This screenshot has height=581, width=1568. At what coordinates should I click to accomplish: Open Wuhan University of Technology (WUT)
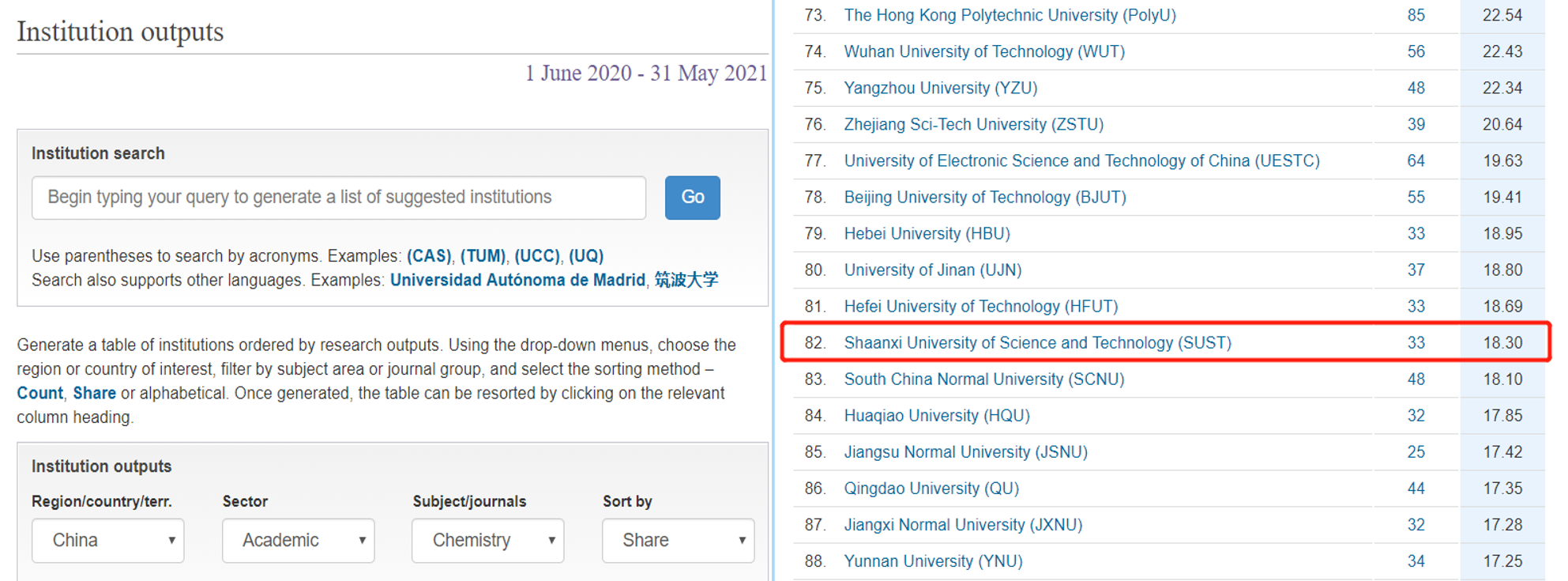coord(984,52)
